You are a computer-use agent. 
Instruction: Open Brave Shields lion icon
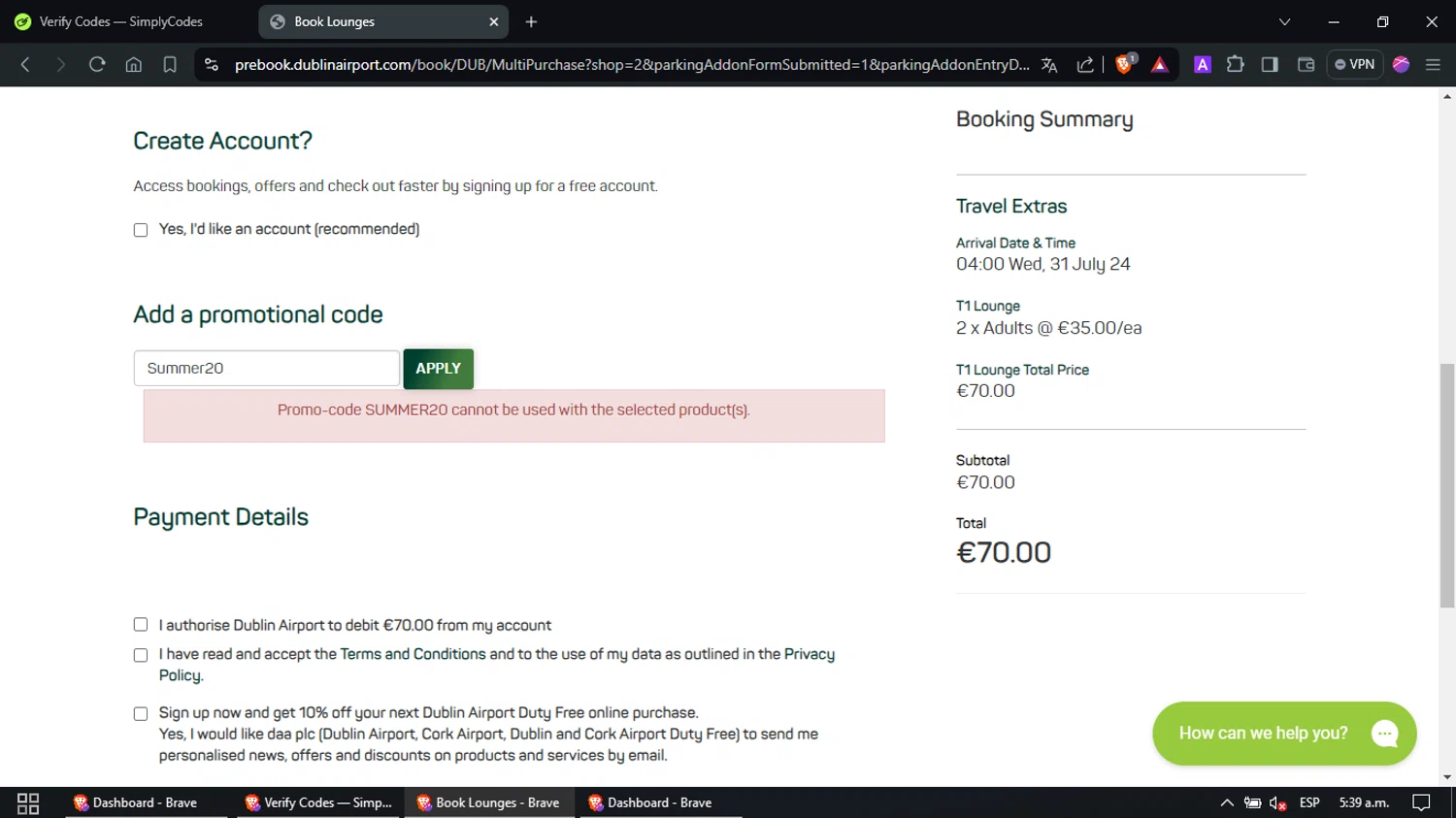[1125, 64]
